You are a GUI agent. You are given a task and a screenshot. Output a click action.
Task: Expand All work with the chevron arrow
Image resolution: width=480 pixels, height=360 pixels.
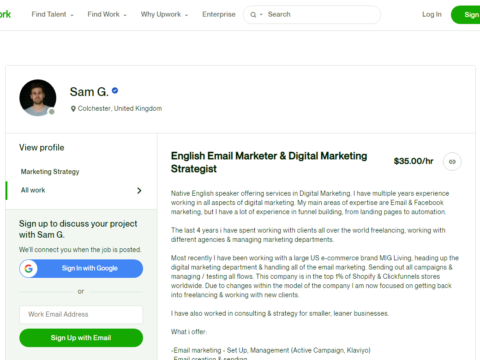139,191
